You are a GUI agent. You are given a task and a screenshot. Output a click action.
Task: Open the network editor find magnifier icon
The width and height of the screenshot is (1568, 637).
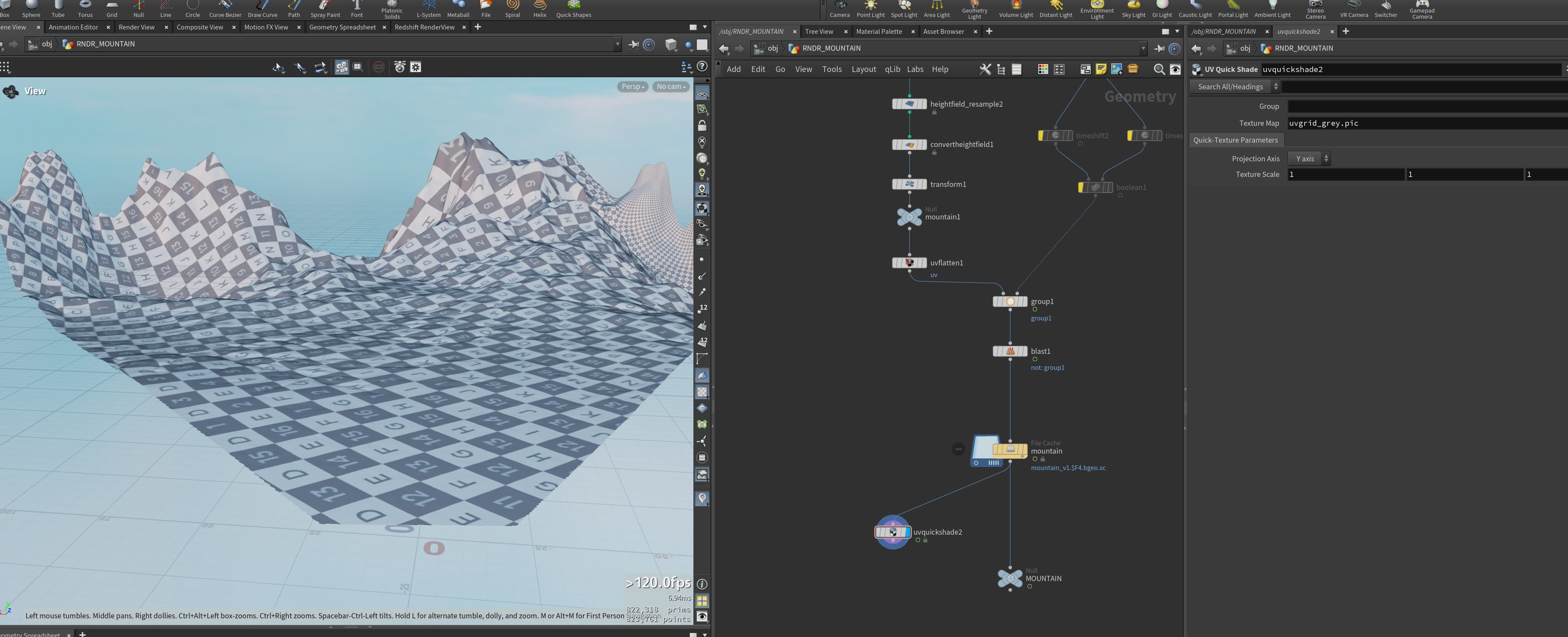1159,69
